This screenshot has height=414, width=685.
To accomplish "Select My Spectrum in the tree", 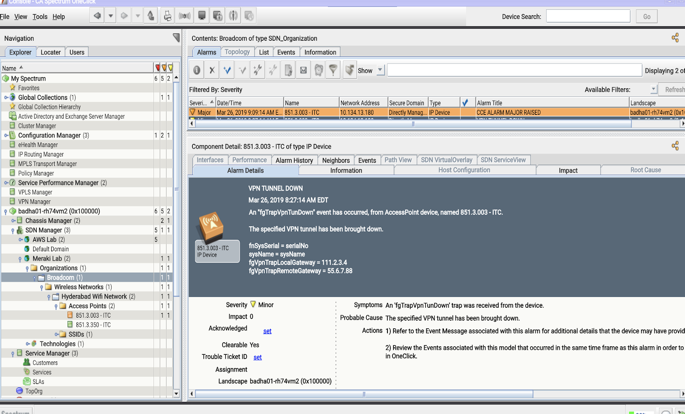I will [28, 79].
